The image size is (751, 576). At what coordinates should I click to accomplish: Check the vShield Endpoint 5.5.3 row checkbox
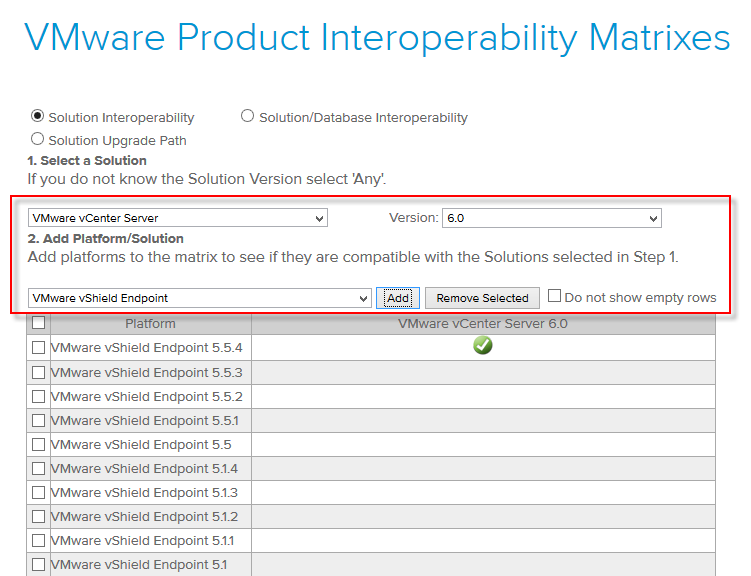[x=38, y=373]
